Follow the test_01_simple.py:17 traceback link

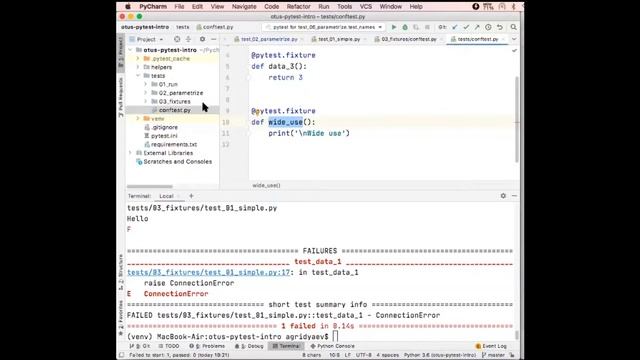coord(209,272)
